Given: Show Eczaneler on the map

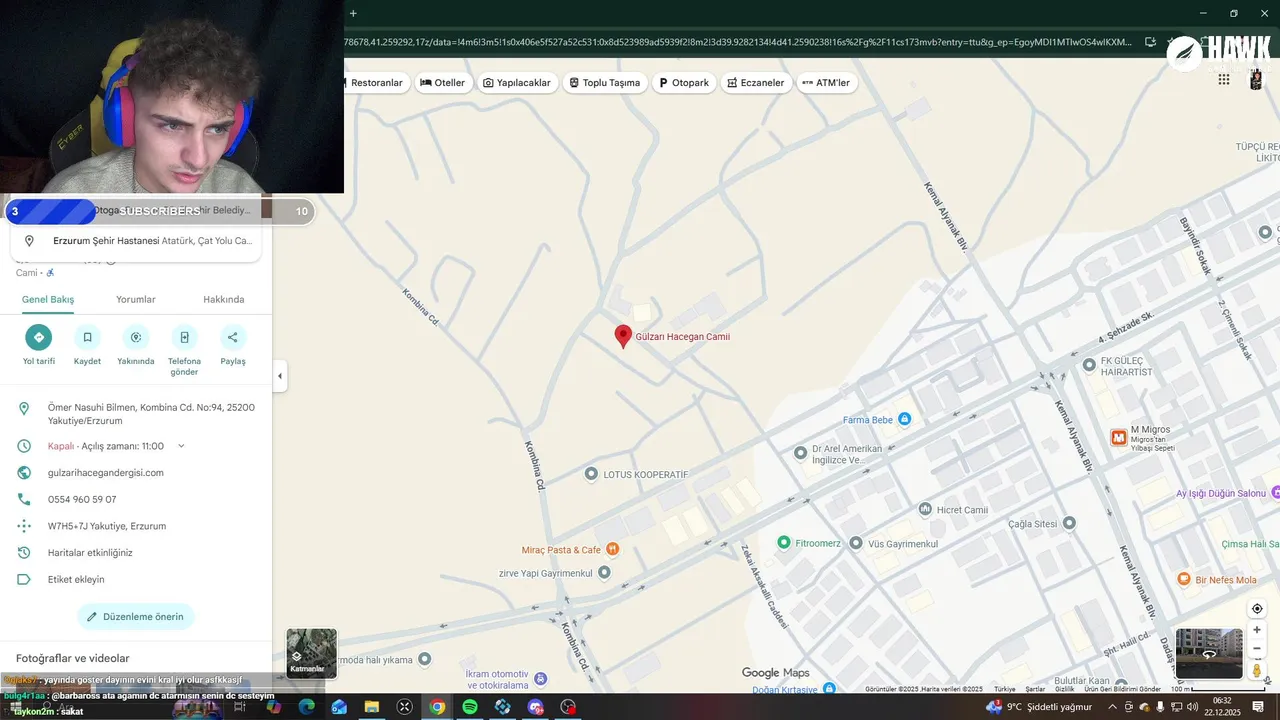Looking at the screenshot, I should [x=756, y=83].
